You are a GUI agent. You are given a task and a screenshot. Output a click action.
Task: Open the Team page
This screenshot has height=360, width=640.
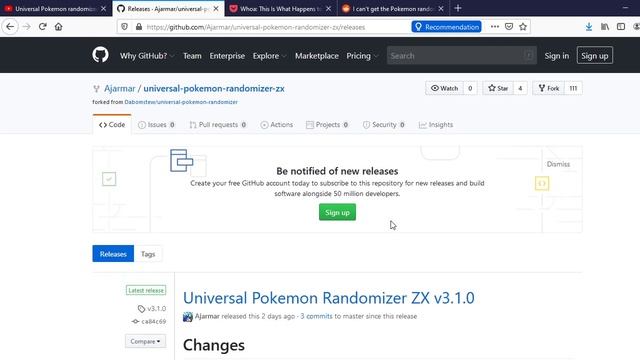tap(192, 56)
